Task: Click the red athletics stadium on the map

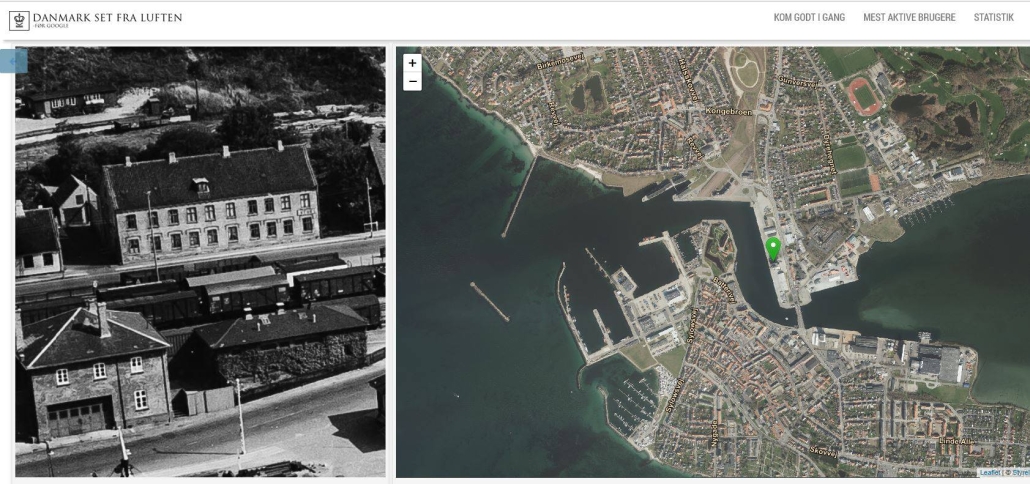Action: (x=864, y=95)
